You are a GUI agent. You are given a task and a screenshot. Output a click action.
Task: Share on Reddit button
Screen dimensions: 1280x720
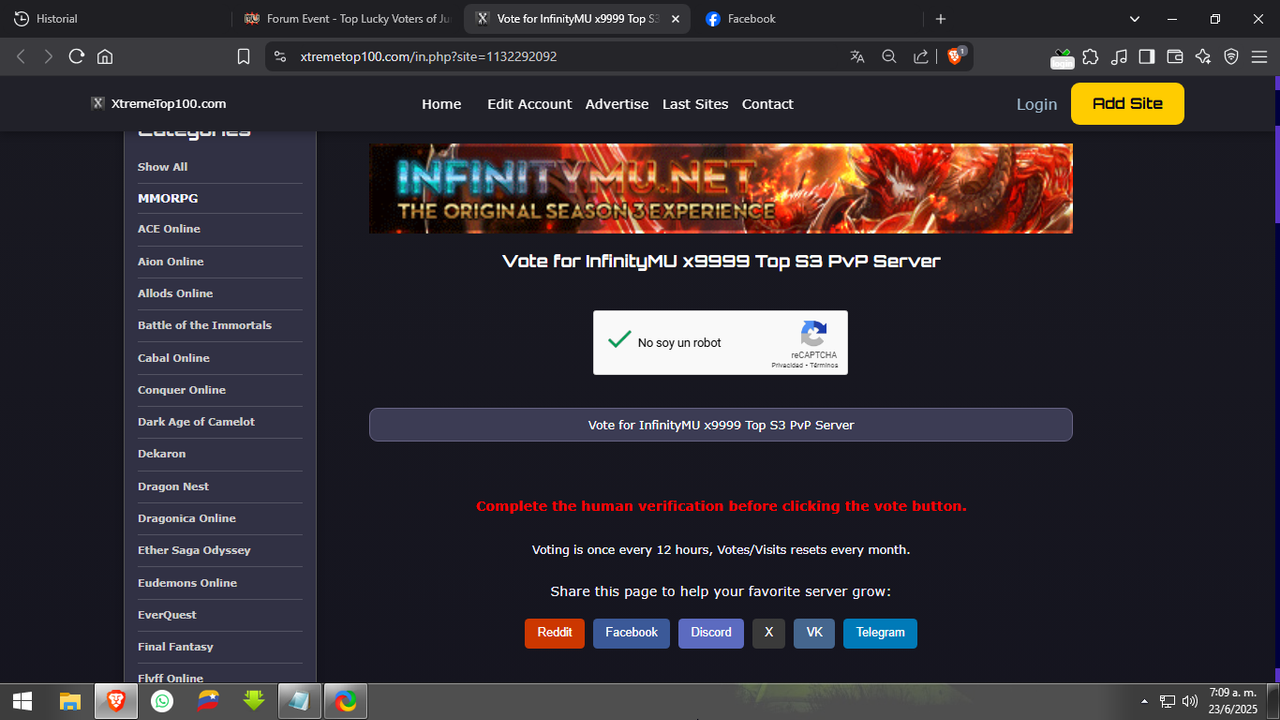tap(555, 633)
